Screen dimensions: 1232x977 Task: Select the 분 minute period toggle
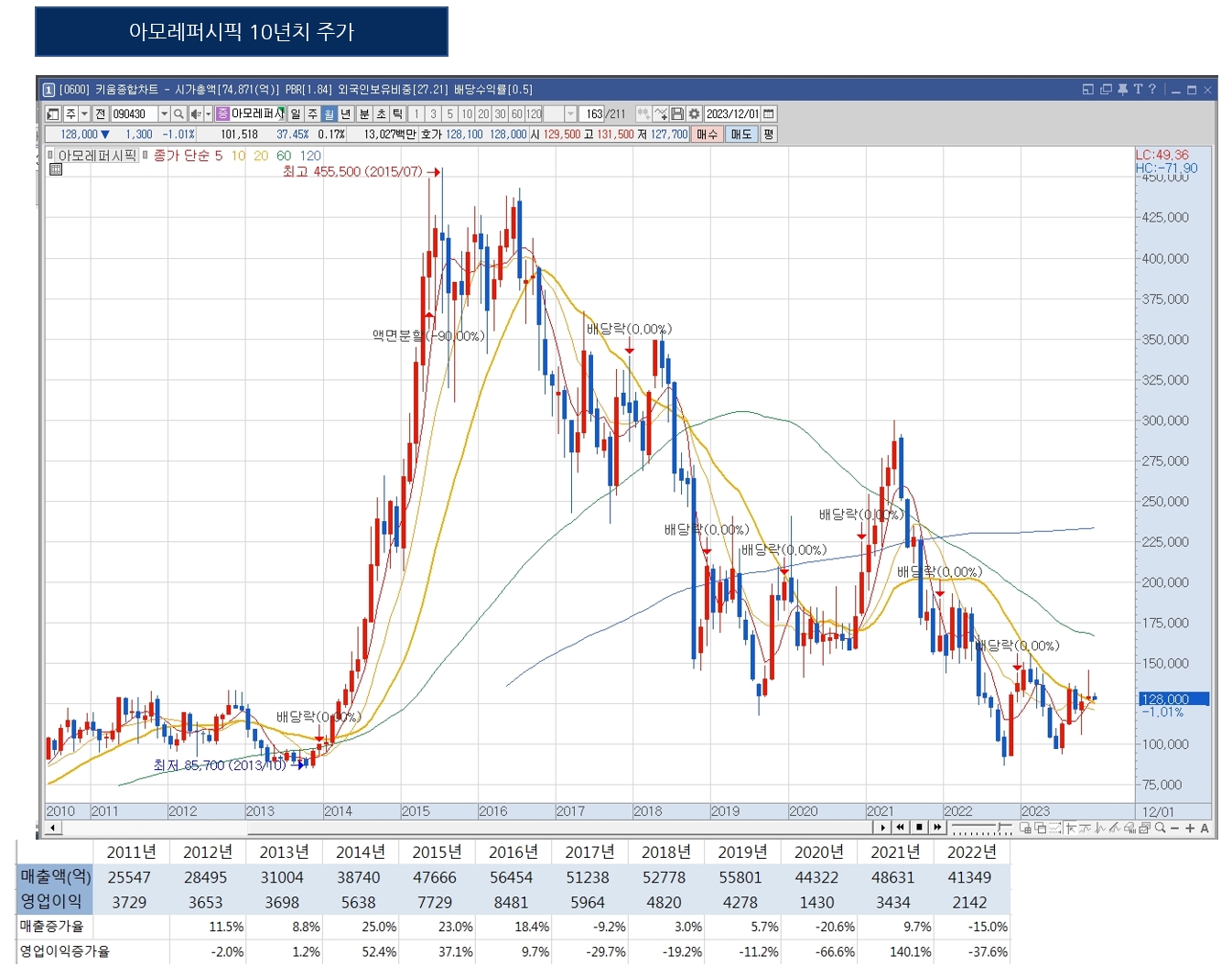364,114
